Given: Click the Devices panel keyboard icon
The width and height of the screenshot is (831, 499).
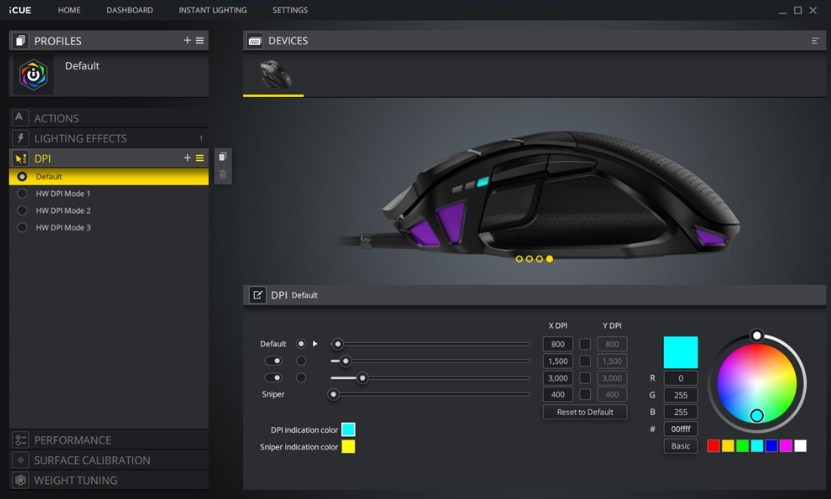Looking at the screenshot, I should point(255,41).
